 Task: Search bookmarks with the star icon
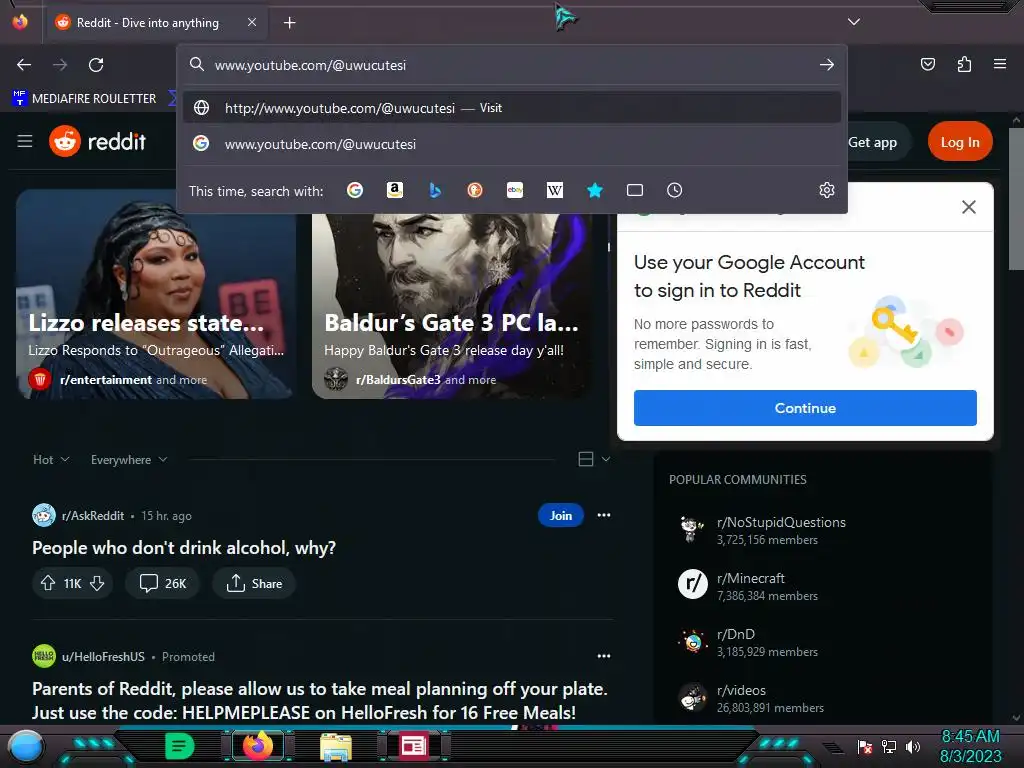pyautogui.click(x=595, y=190)
